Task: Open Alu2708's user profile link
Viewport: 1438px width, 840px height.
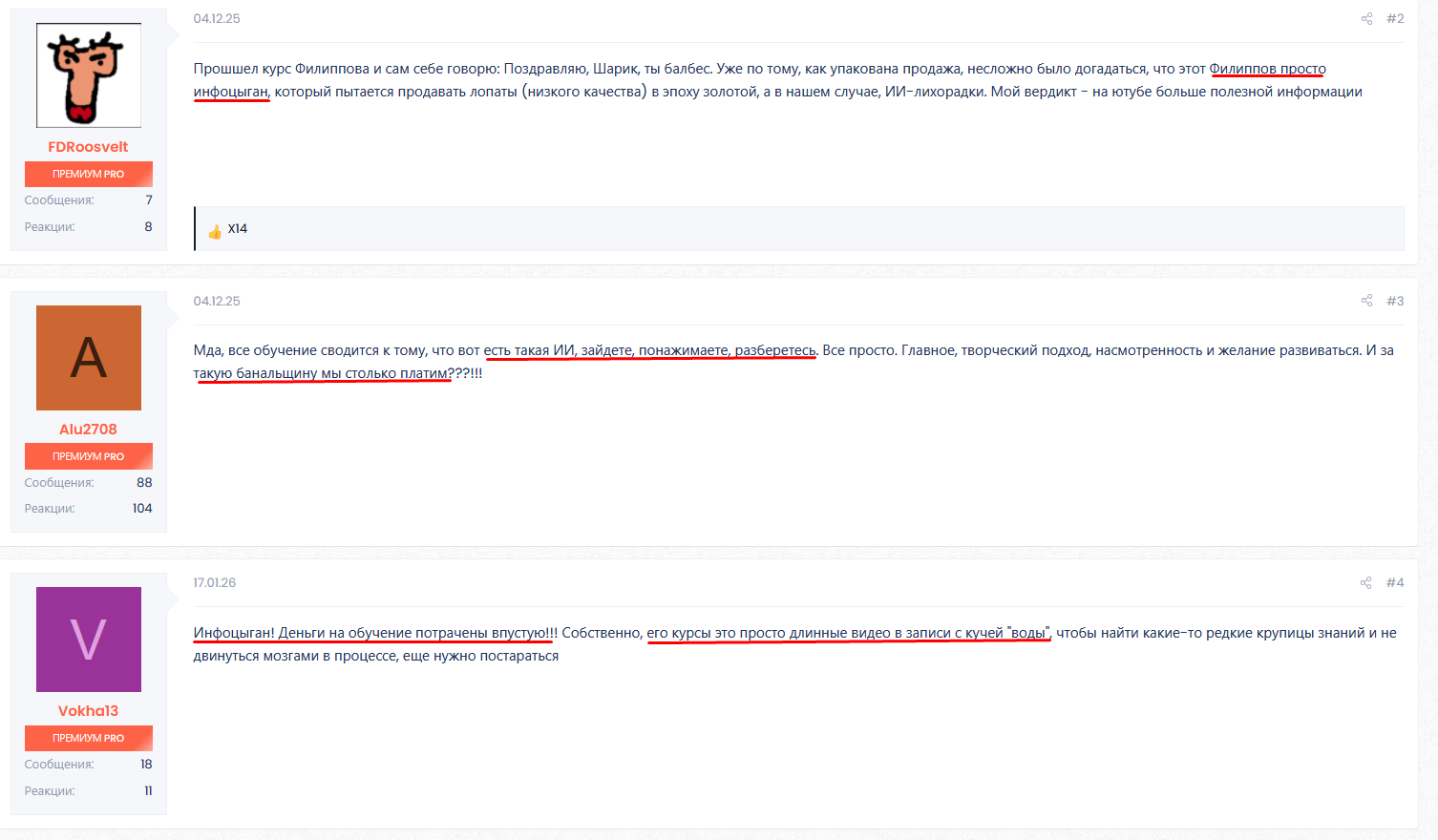Action: tap(88, 430)
